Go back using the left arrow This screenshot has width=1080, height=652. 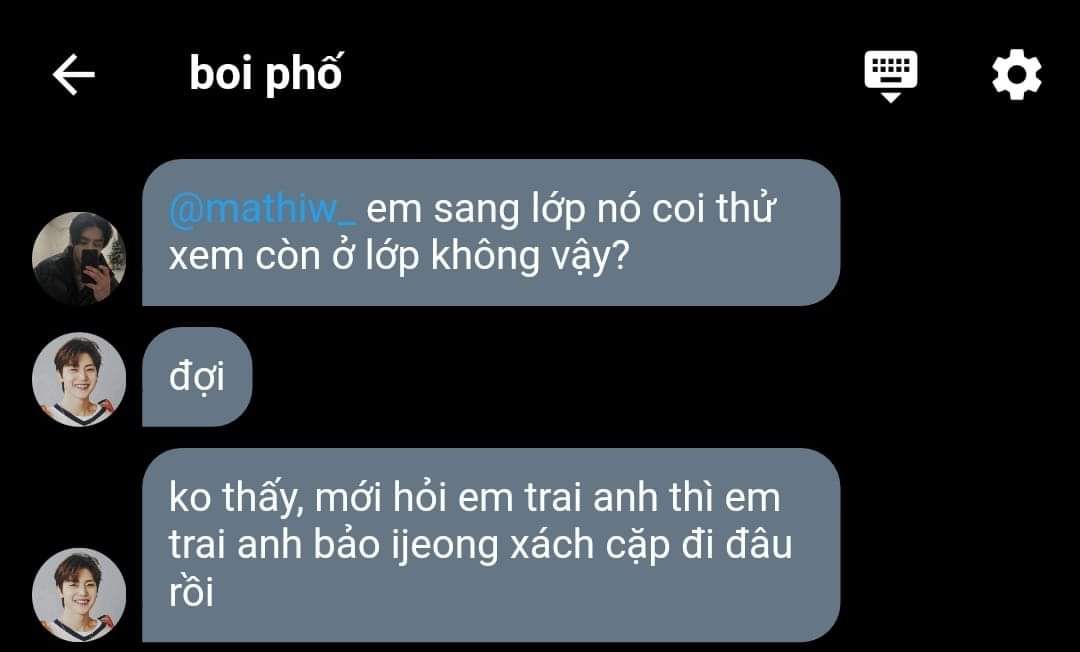pos(73,74)
